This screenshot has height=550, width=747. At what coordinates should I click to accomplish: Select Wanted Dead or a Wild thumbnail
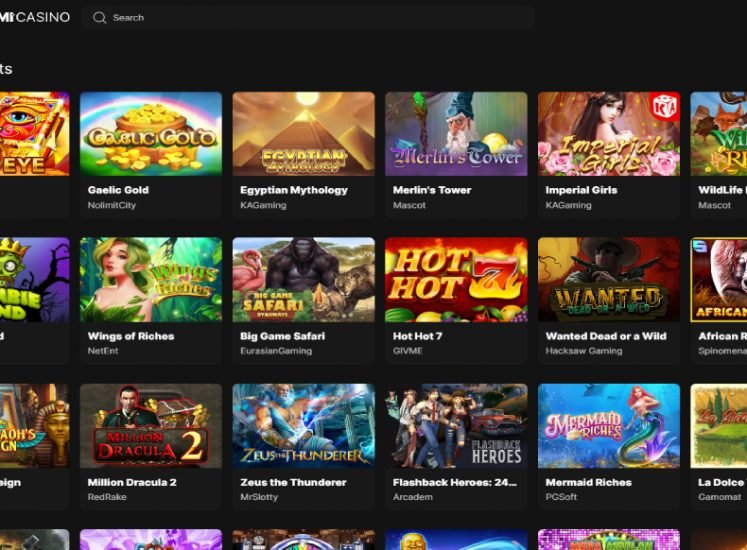coord(608,279)
